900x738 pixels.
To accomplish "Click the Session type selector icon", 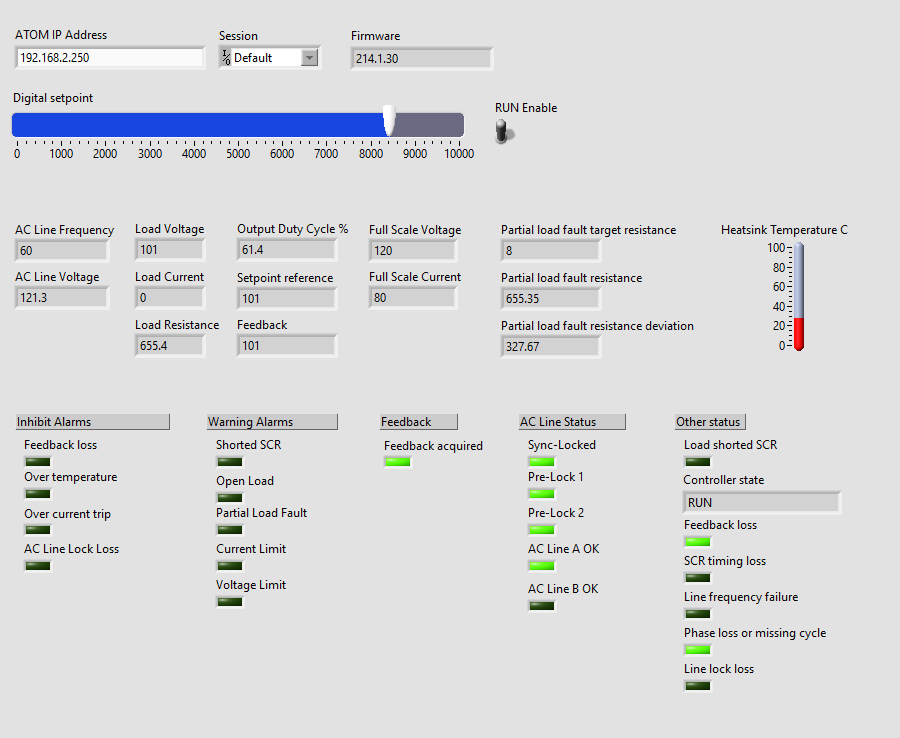I will [x=227, y=57].
